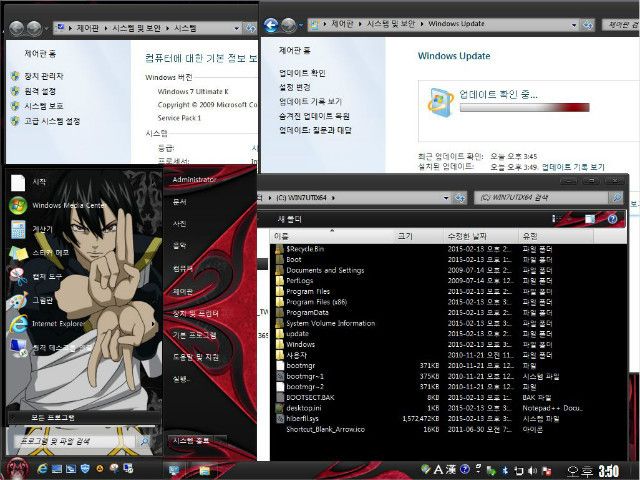The width and height of the screenshot is (640, 480).
Task: Expand System window address bar dropdown
Action: tap(236, 29)
